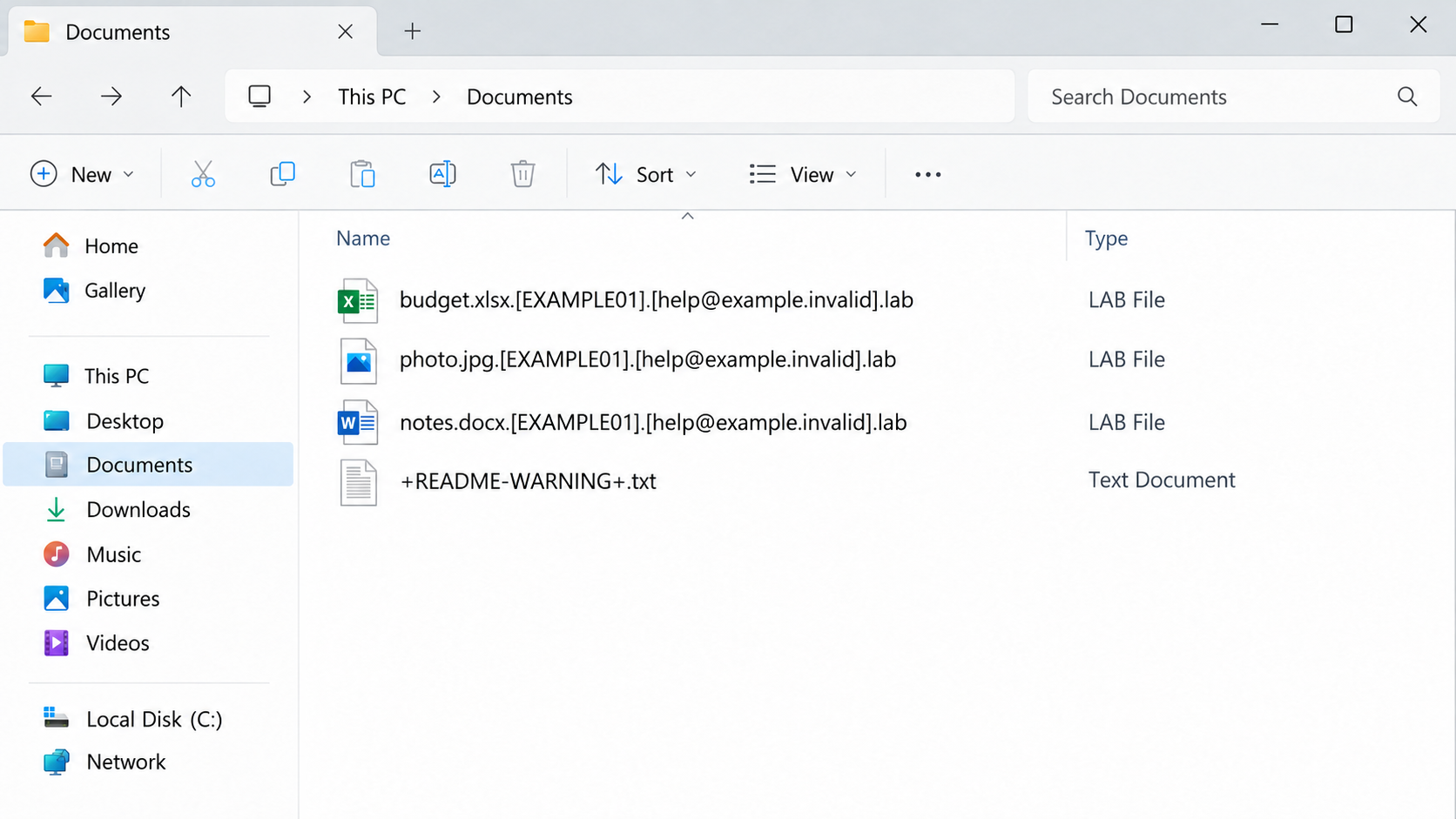Sort by the Name column header
The width and height of the screenshot is (1456, 819).
click(363, 238)
